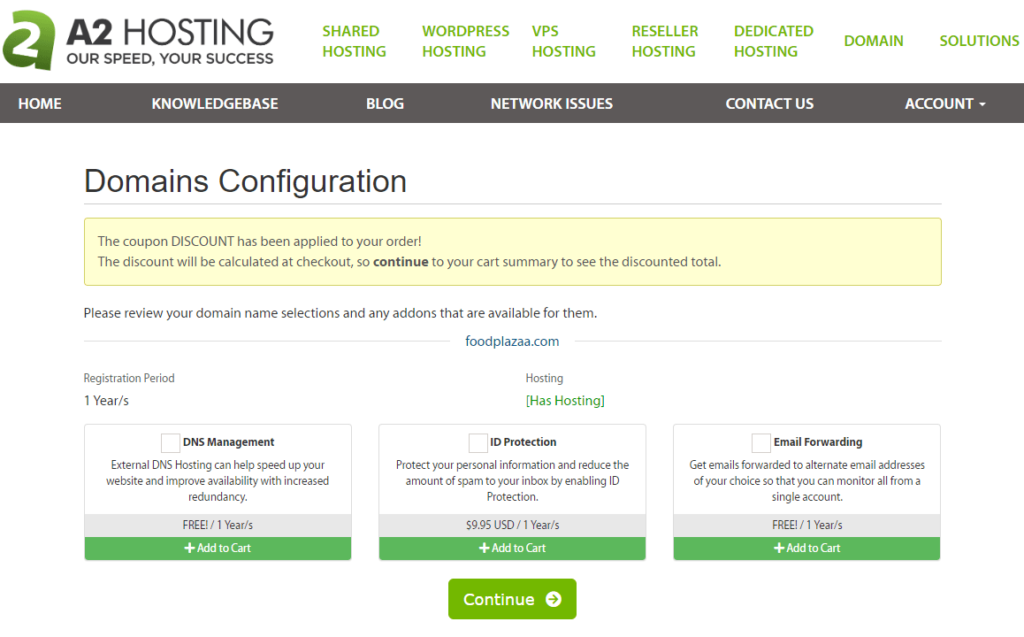Image resolution: width=1024 pixels, height=637 pixels.
Task: Visit the Blog link
Action: pos(385,103)
